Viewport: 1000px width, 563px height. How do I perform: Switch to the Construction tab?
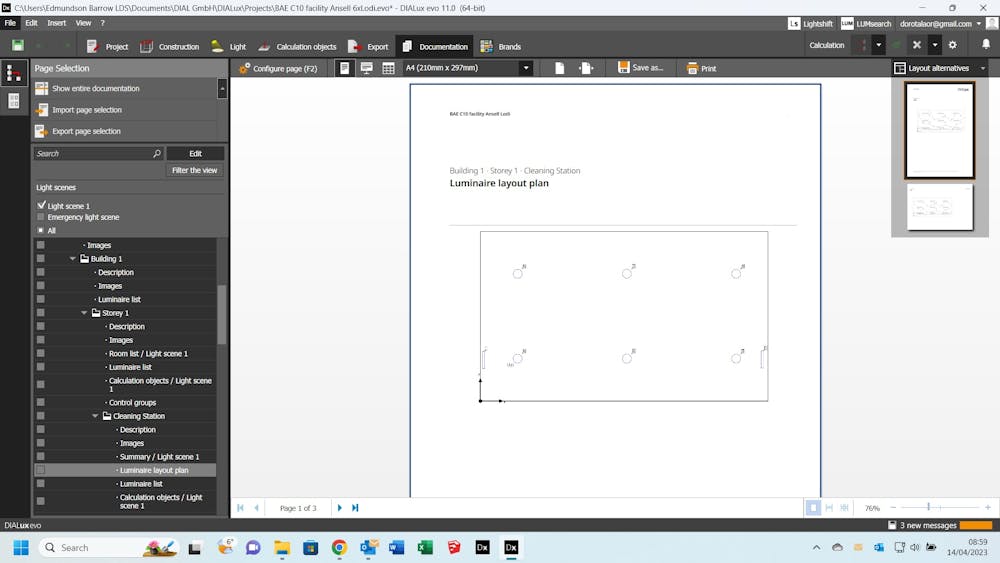pos(169,46)
